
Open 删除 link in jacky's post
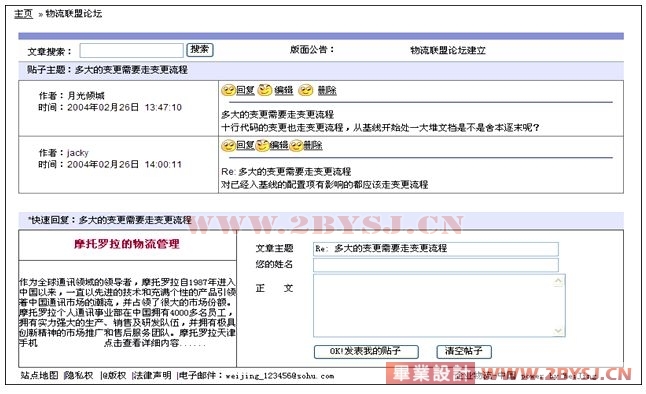(313, 145)
